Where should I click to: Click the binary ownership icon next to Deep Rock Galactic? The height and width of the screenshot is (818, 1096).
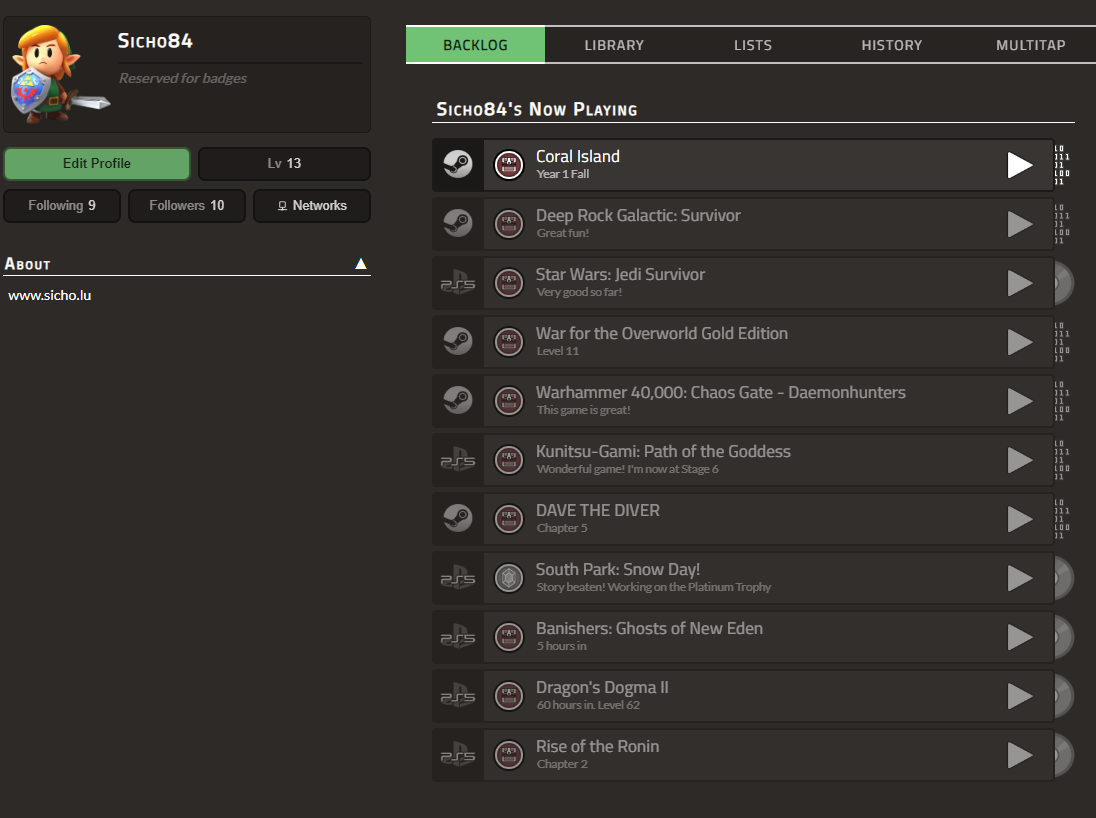[x=1062, y=224]
